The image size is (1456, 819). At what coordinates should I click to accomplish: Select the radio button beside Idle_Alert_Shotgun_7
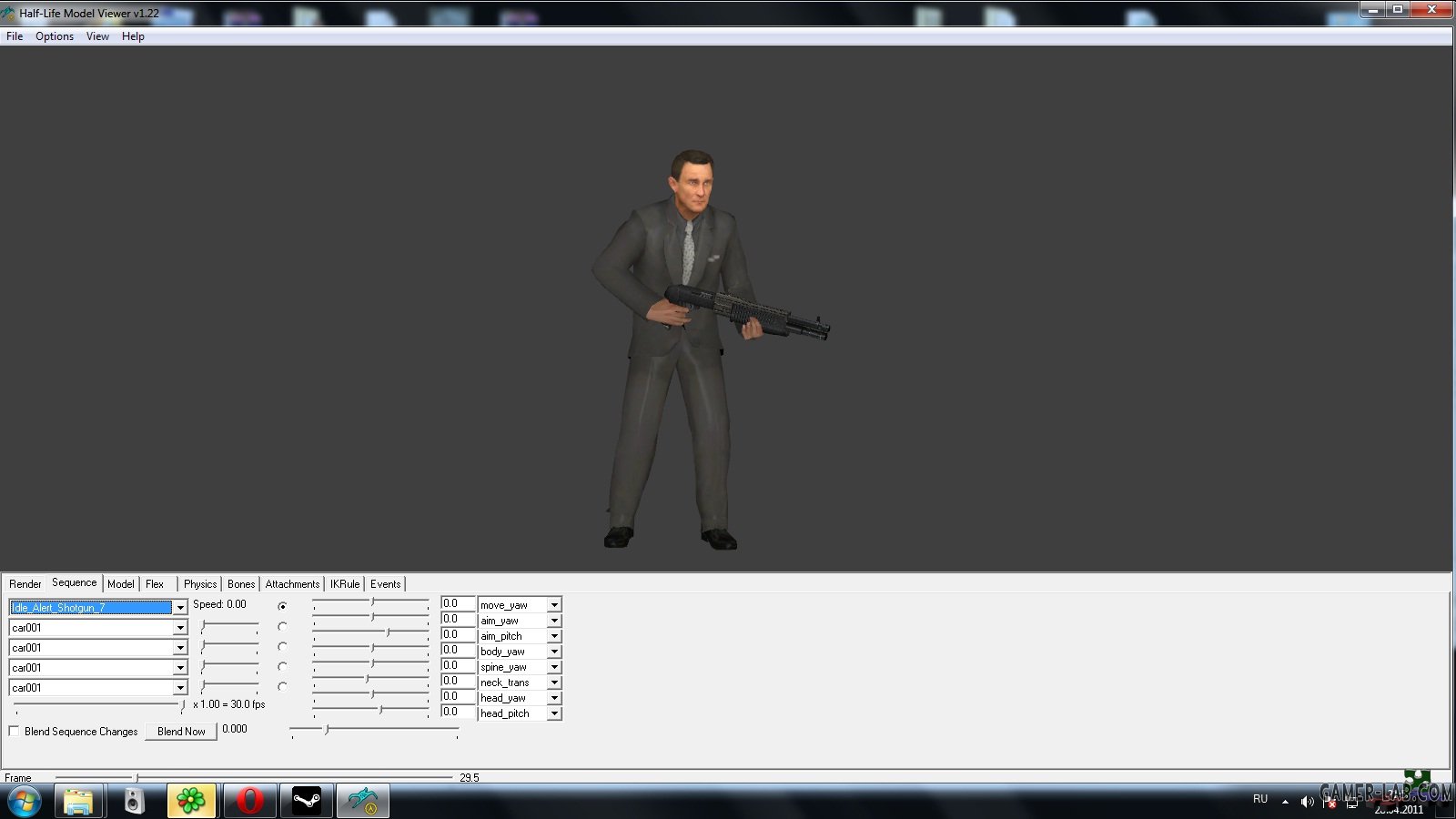click(282, 606)
